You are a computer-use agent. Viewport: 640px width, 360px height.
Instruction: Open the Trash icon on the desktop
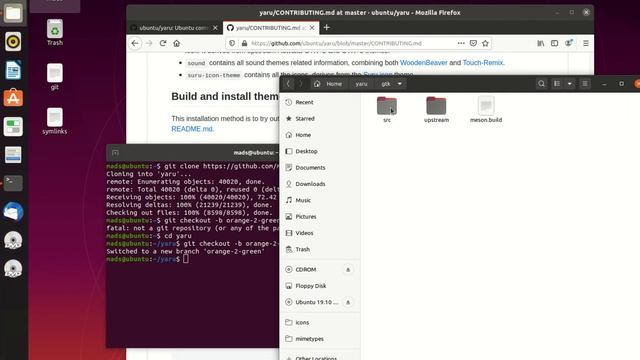coord(55,33)
